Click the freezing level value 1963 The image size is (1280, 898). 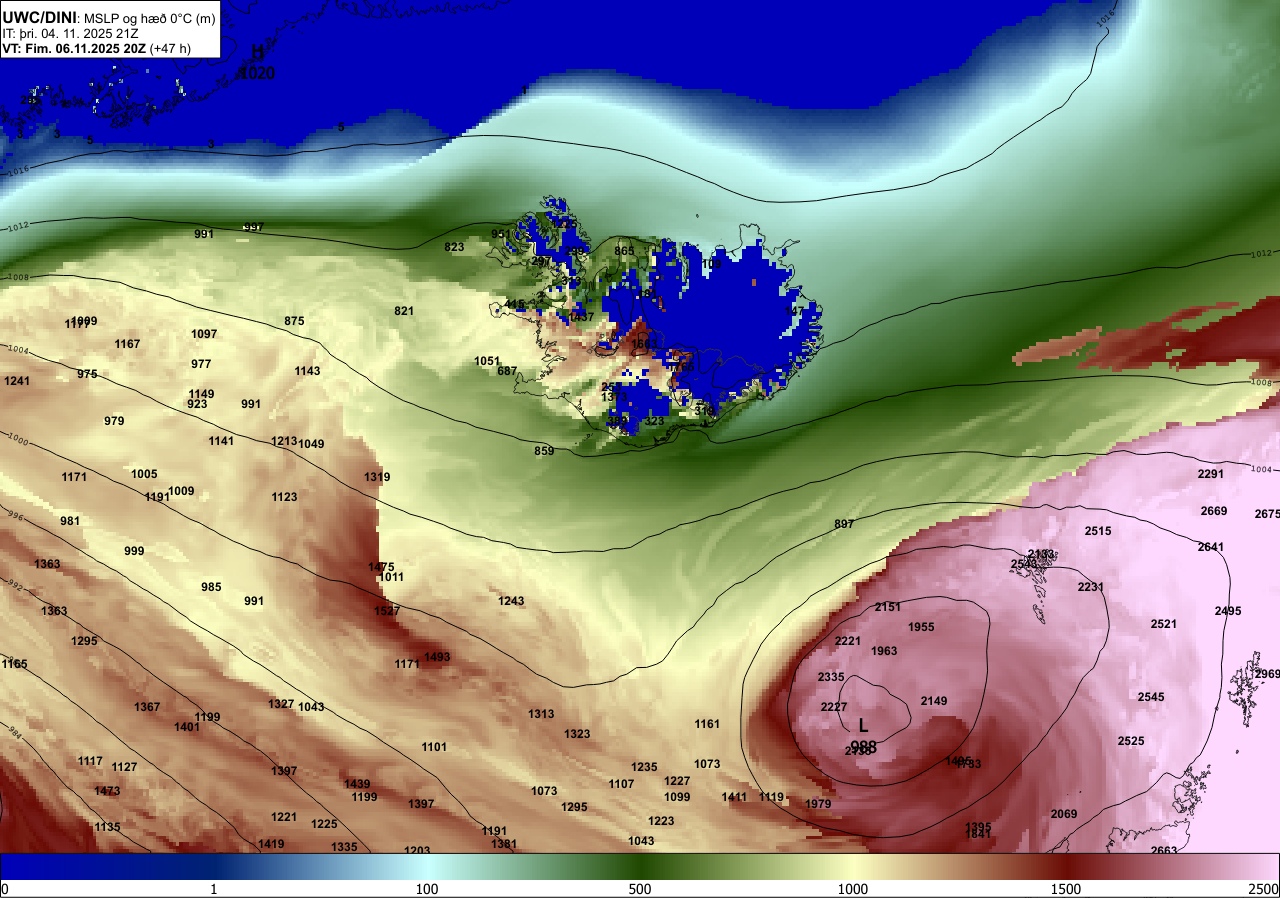pyautogui.click(x=884, y=651)
